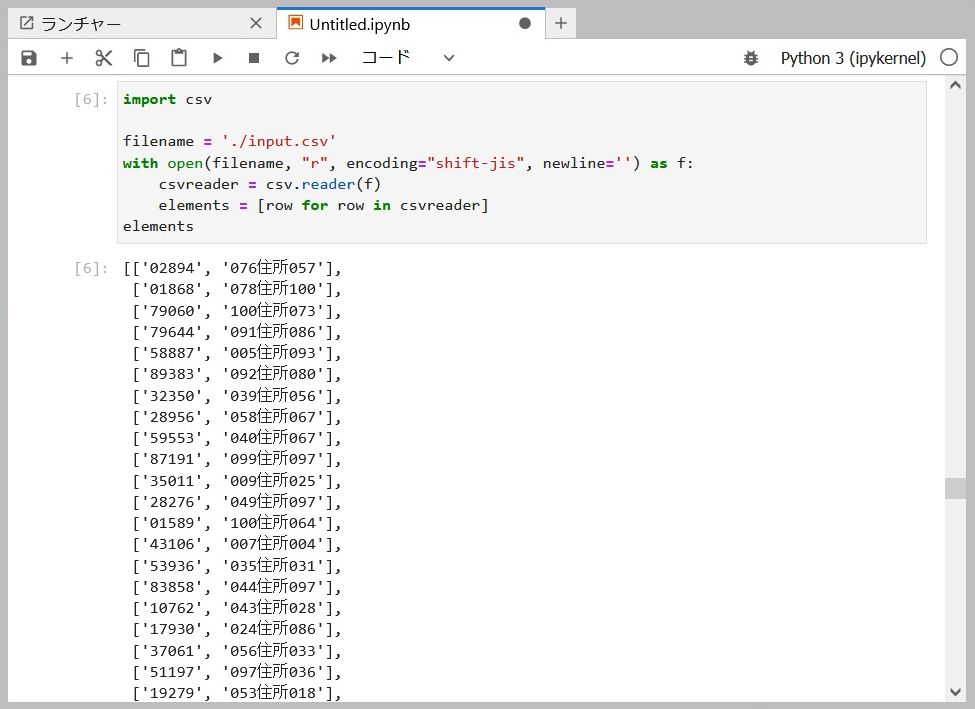Click the unsaved dot on Untitled.ipynb tab
Screen dimensions: 975x709
pyautogui.click(x=525, y=24)
